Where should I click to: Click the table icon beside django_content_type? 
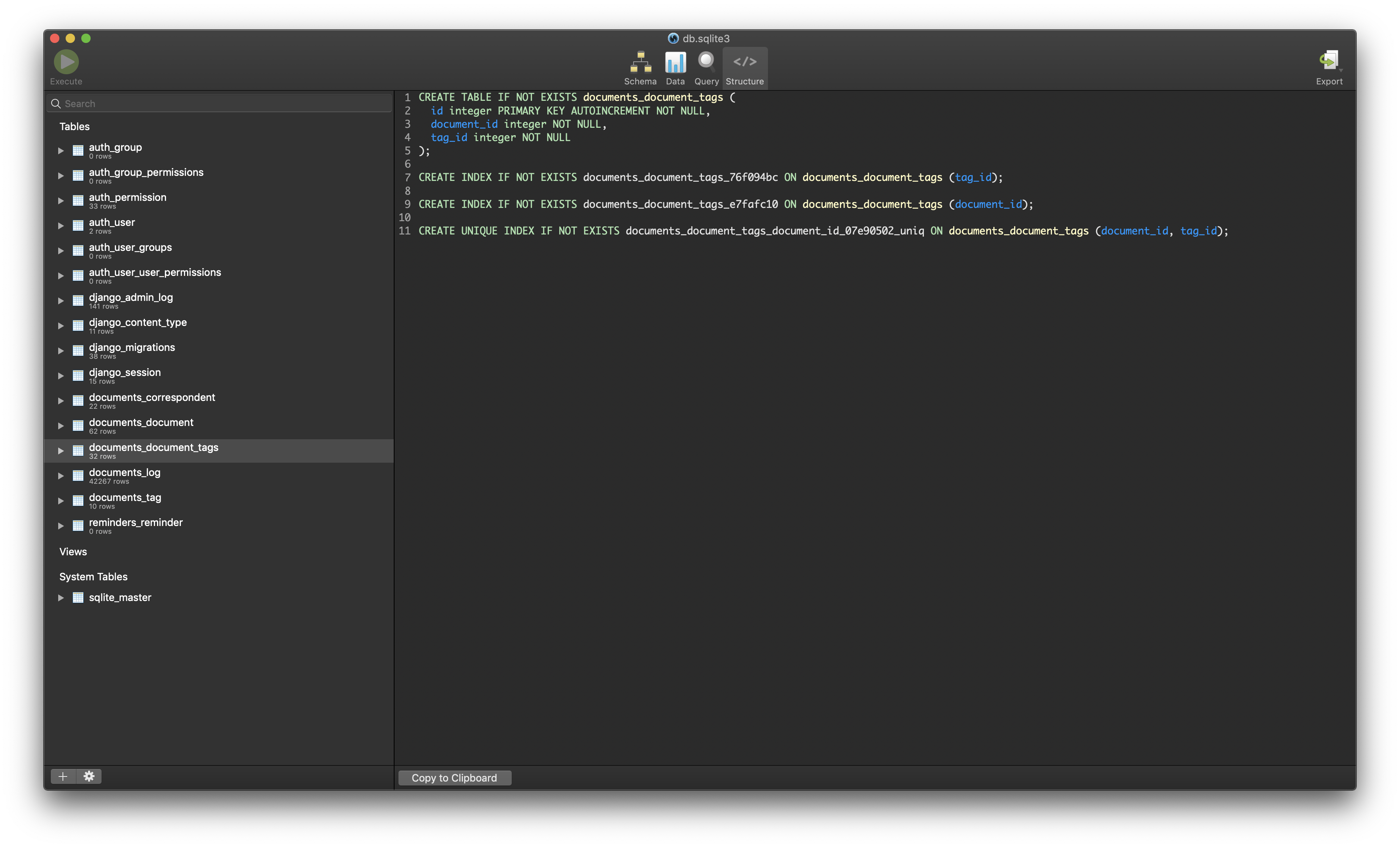(x=78, y=326)
